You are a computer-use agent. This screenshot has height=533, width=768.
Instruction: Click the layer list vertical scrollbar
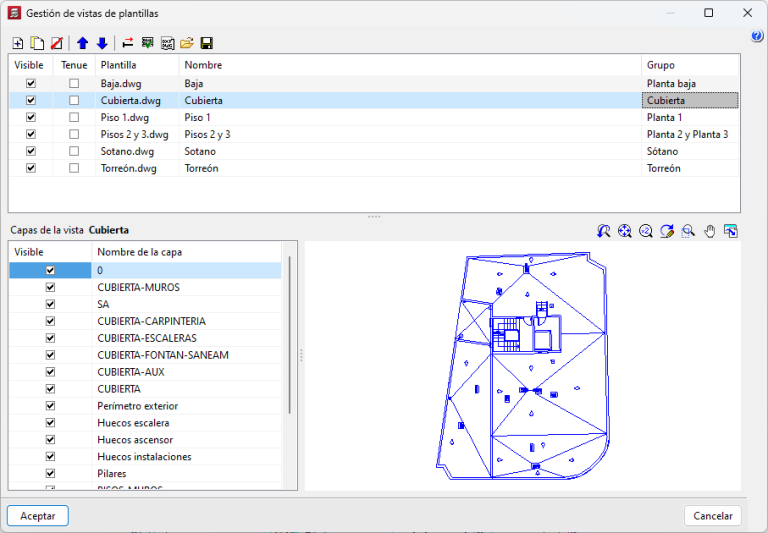tap(289, 335)
